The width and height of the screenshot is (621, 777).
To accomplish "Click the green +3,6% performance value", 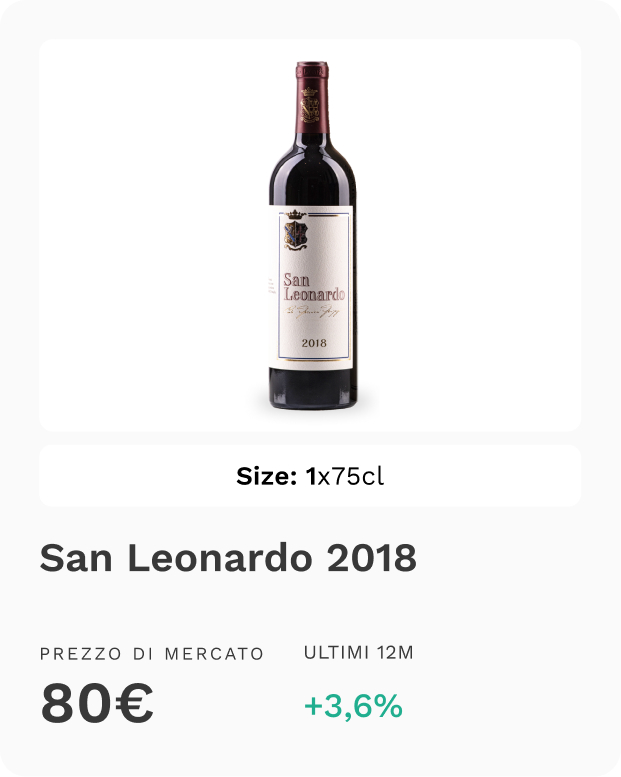I will (x=353, y=706).
